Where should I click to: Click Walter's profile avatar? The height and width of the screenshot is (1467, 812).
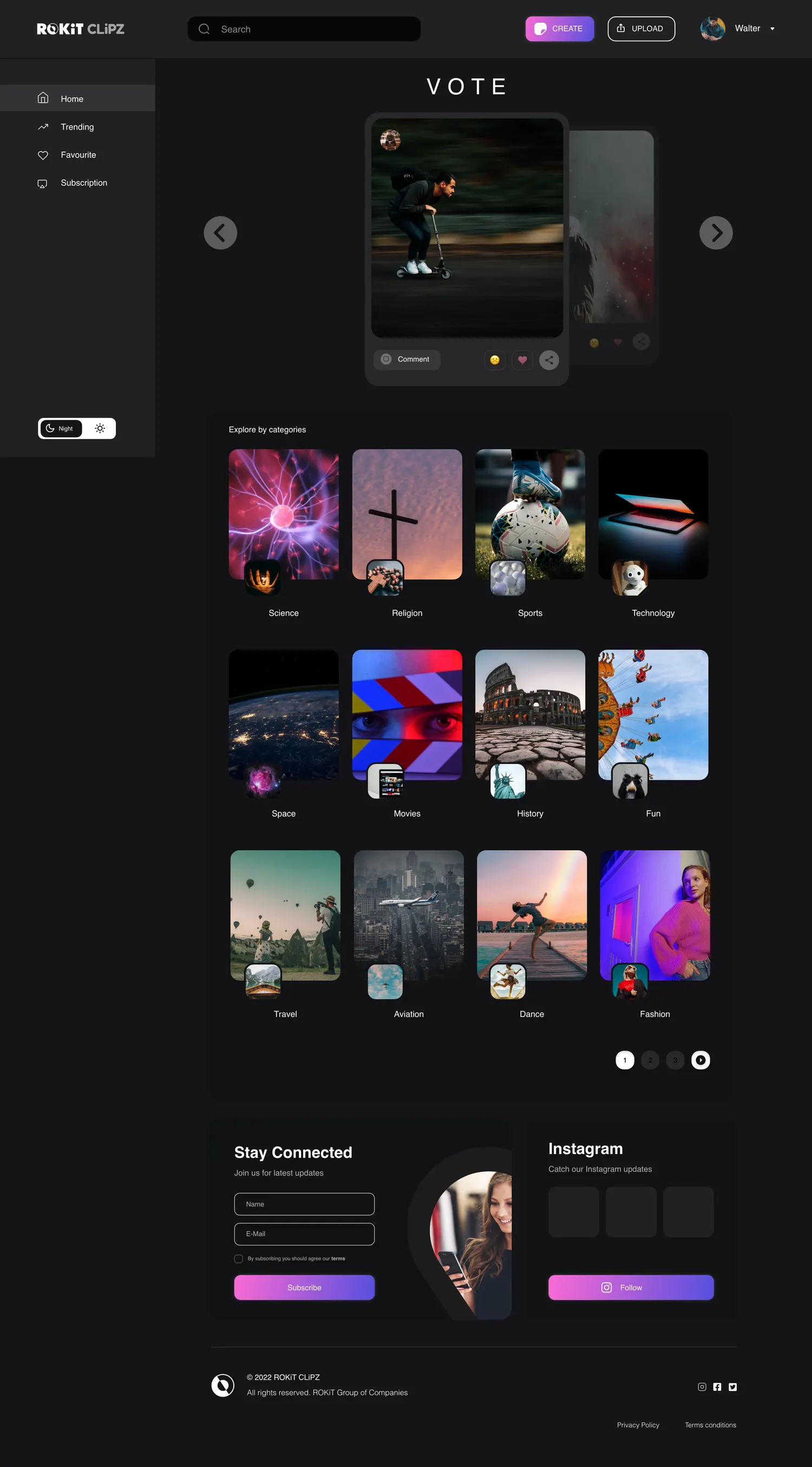point(712,29)
